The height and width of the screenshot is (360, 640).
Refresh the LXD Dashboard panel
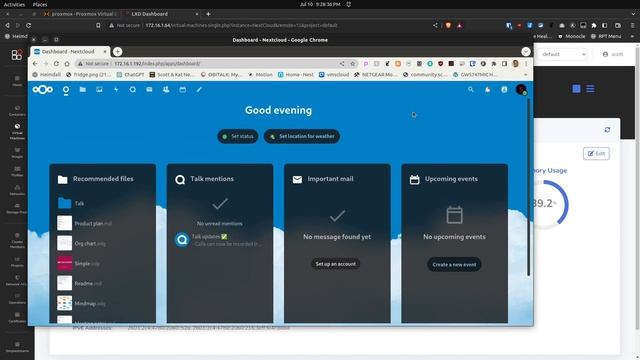(x=607, y=130)
